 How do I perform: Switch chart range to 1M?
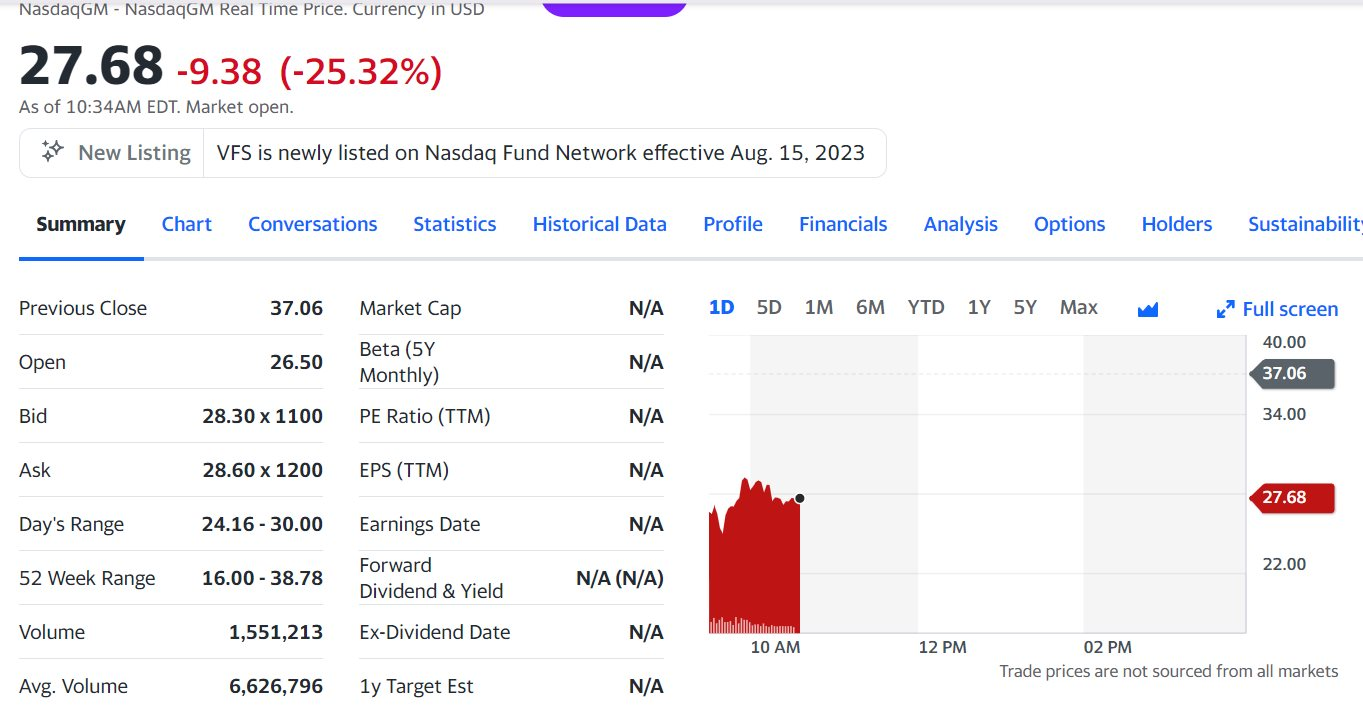[x=819, y=308]
